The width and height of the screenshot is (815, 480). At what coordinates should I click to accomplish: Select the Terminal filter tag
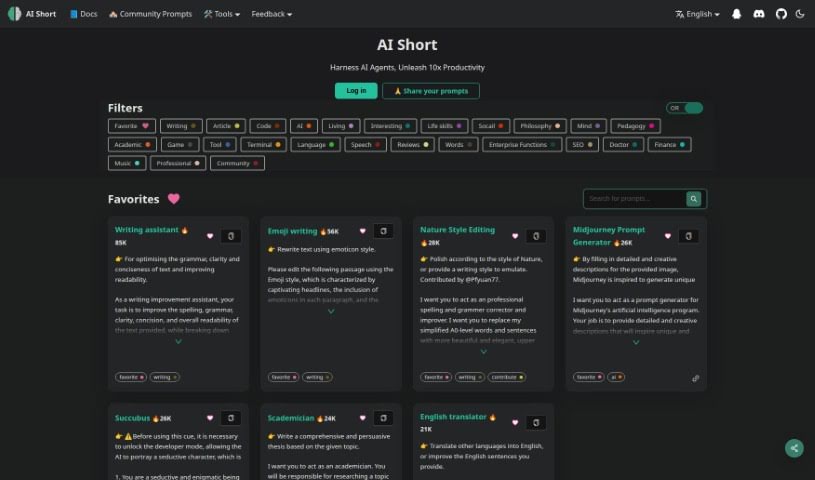pos(264,145)
